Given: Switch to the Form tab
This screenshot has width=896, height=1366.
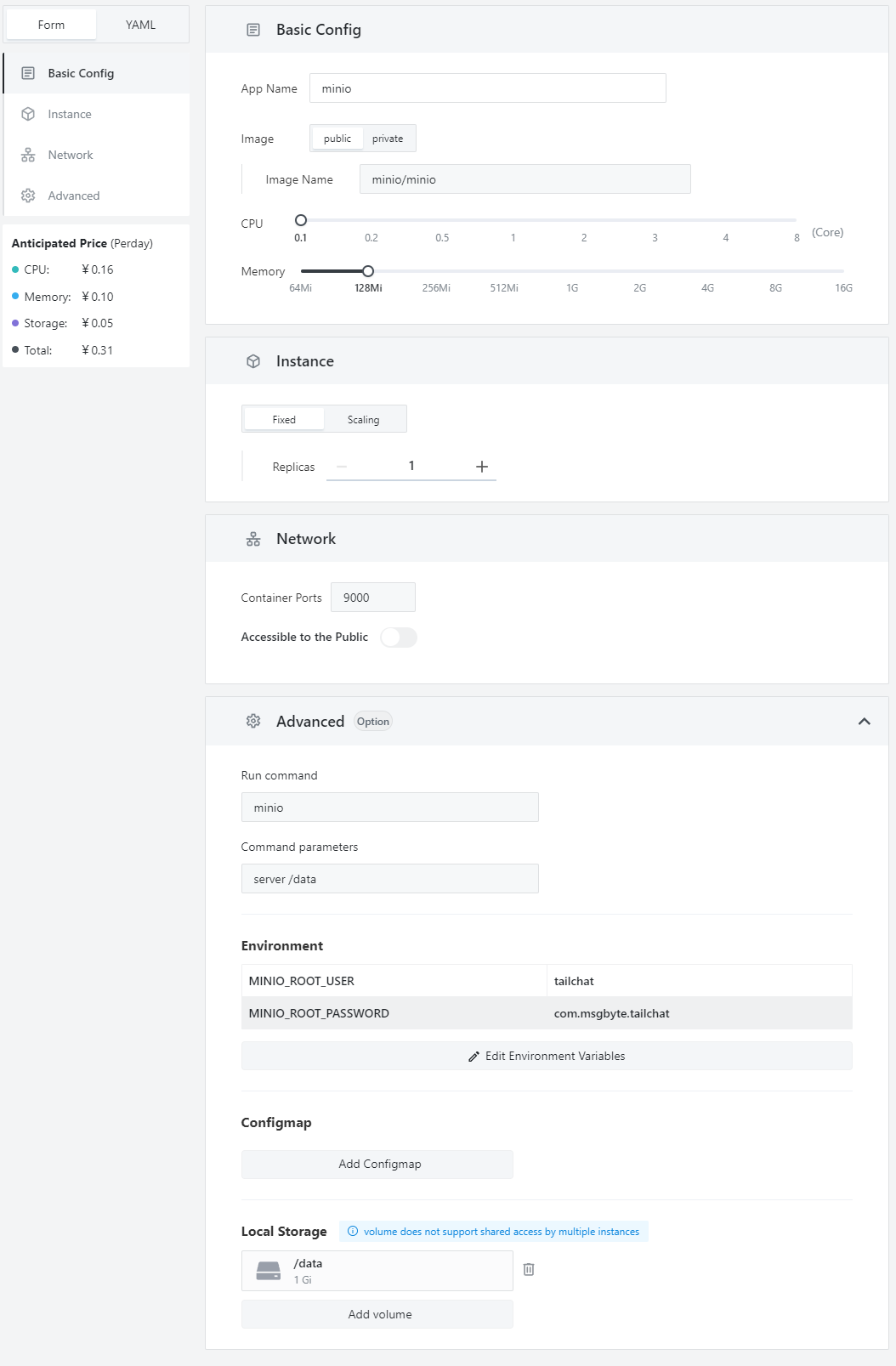Looking at the screenshot, I should [x=51, y=25].
